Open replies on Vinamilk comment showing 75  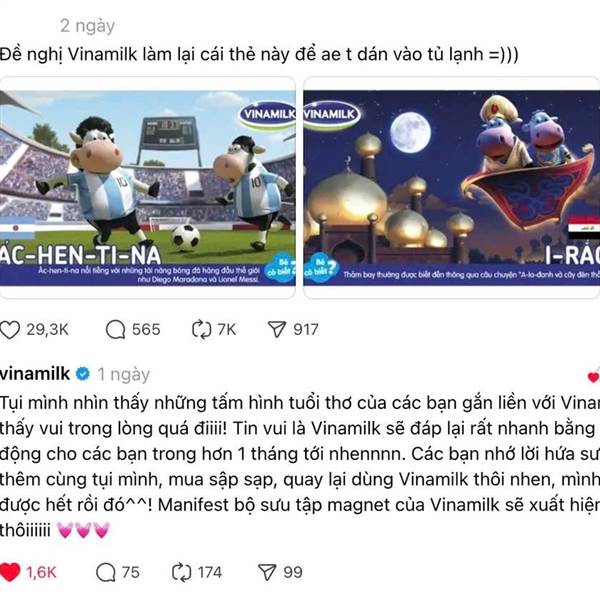click(106, 572)
